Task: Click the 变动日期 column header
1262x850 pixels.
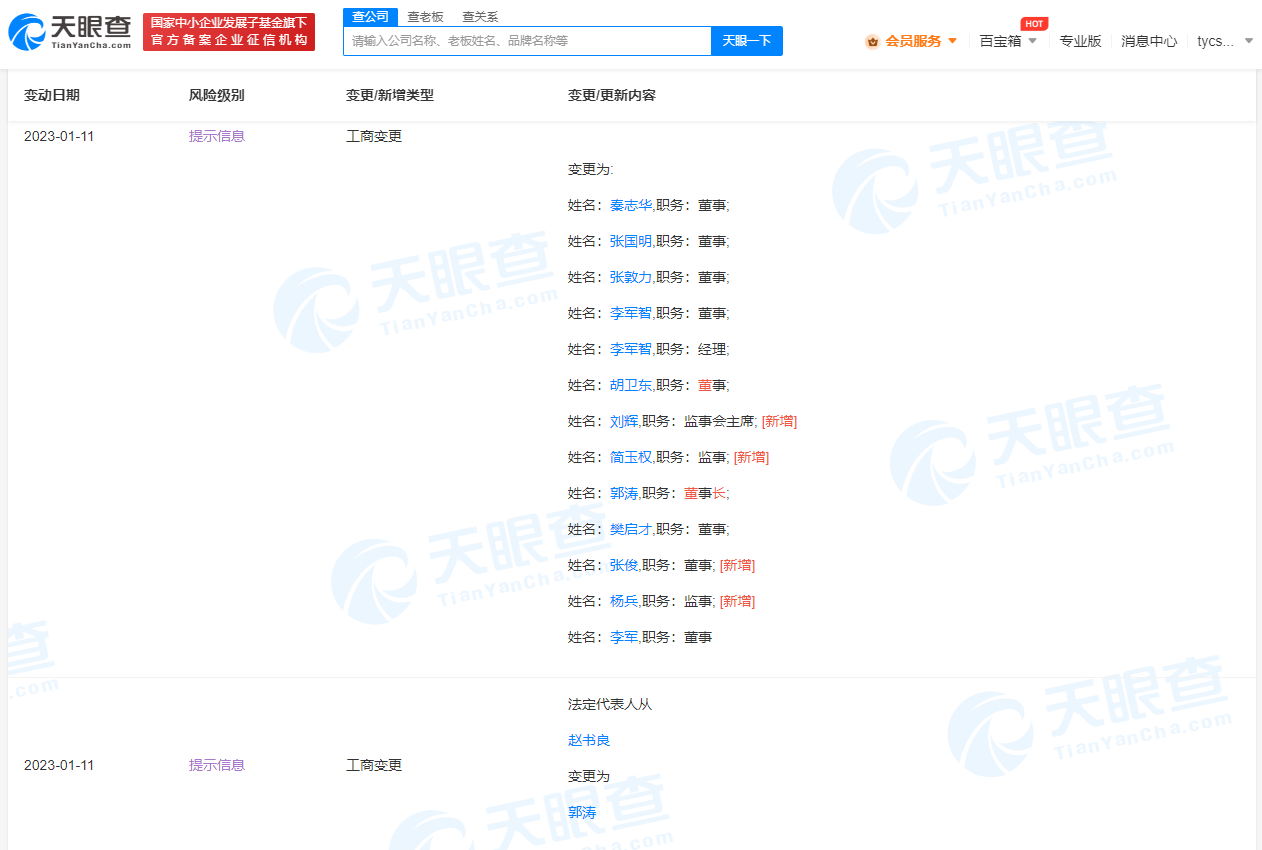Action: point(52,95)
